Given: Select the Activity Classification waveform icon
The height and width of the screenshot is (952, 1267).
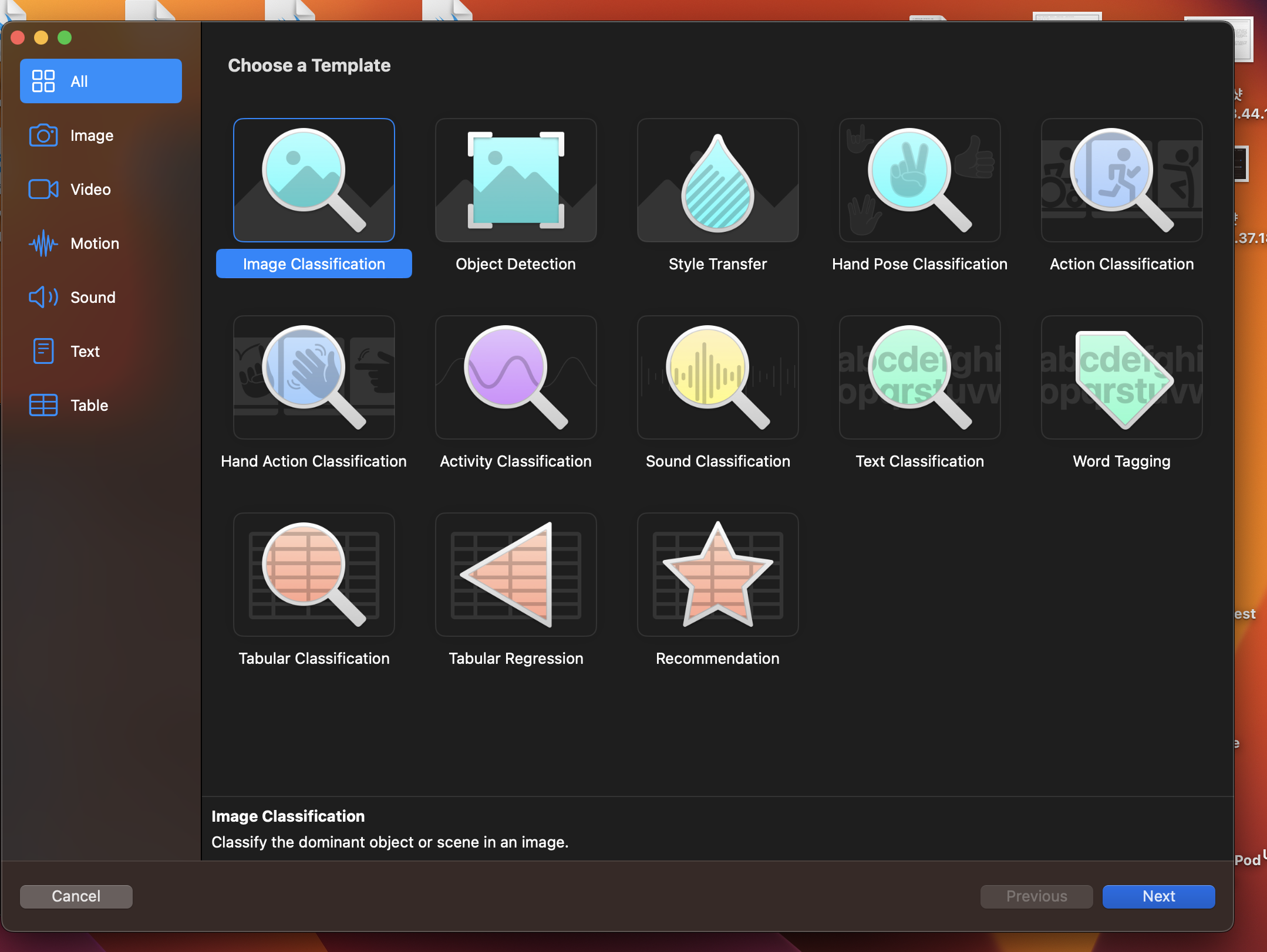Looking at the screenshot, I should pyautogui.click(x=515, y=377).
